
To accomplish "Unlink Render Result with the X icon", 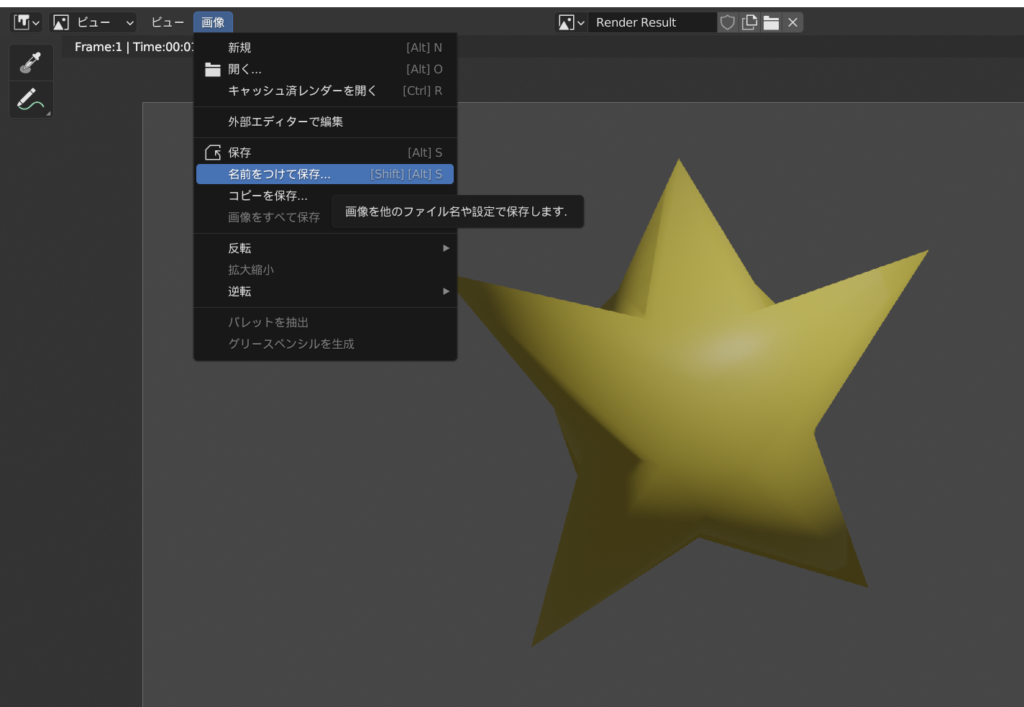I will point(793,22).
